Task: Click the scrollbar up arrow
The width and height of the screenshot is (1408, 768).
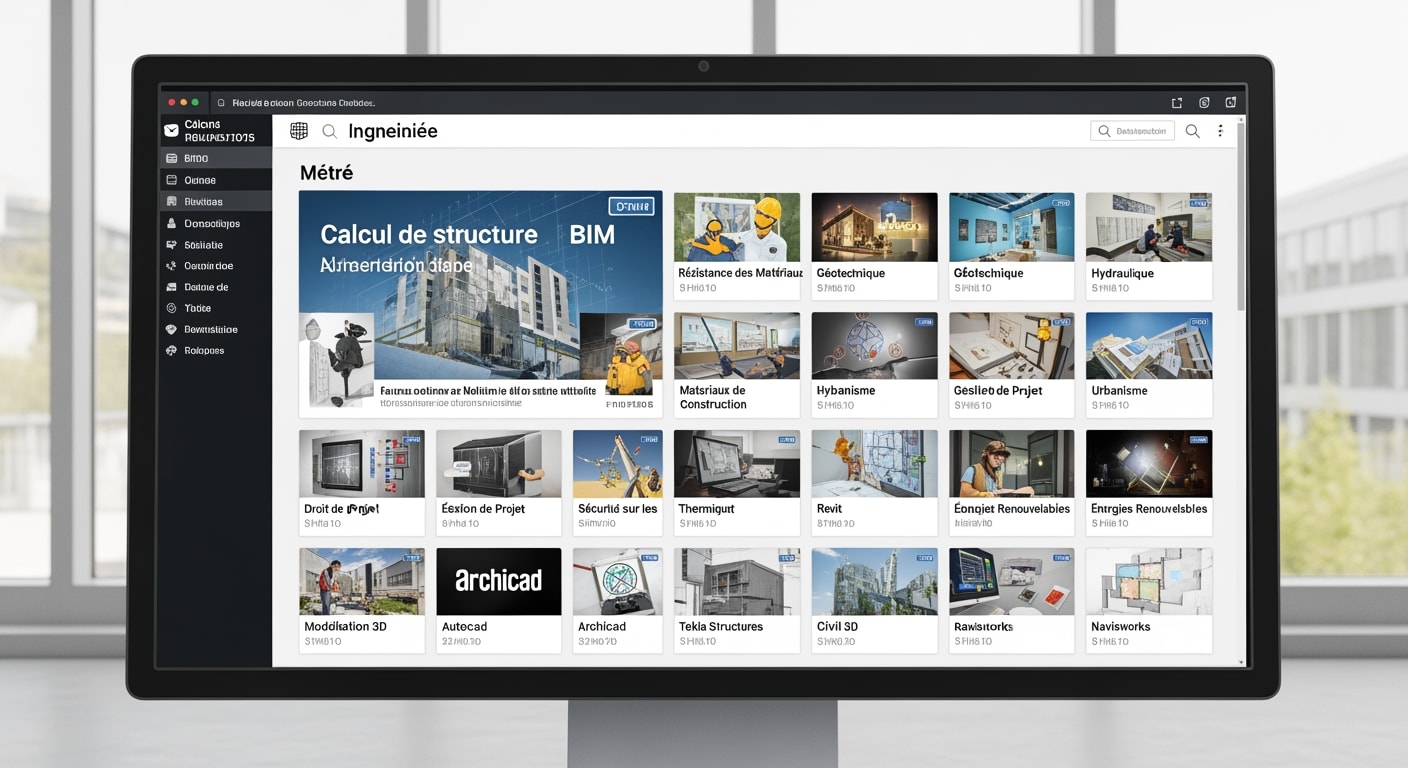Action: pos(1241,119)
